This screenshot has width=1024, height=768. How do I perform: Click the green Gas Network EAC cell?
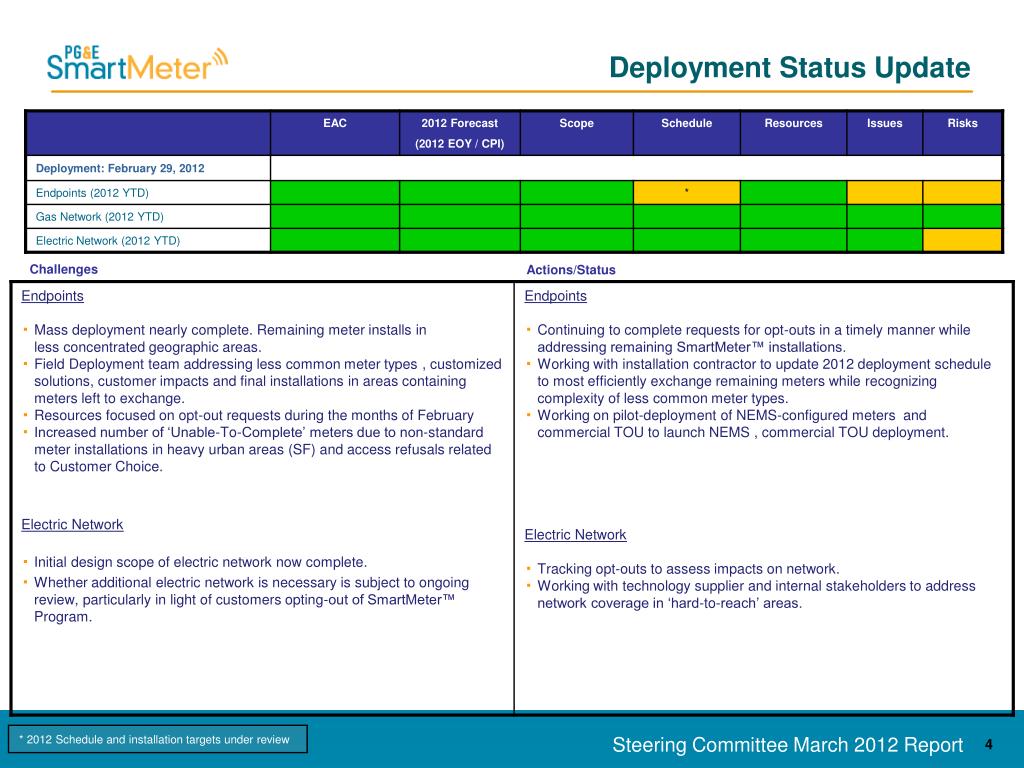tap(335, 217)
